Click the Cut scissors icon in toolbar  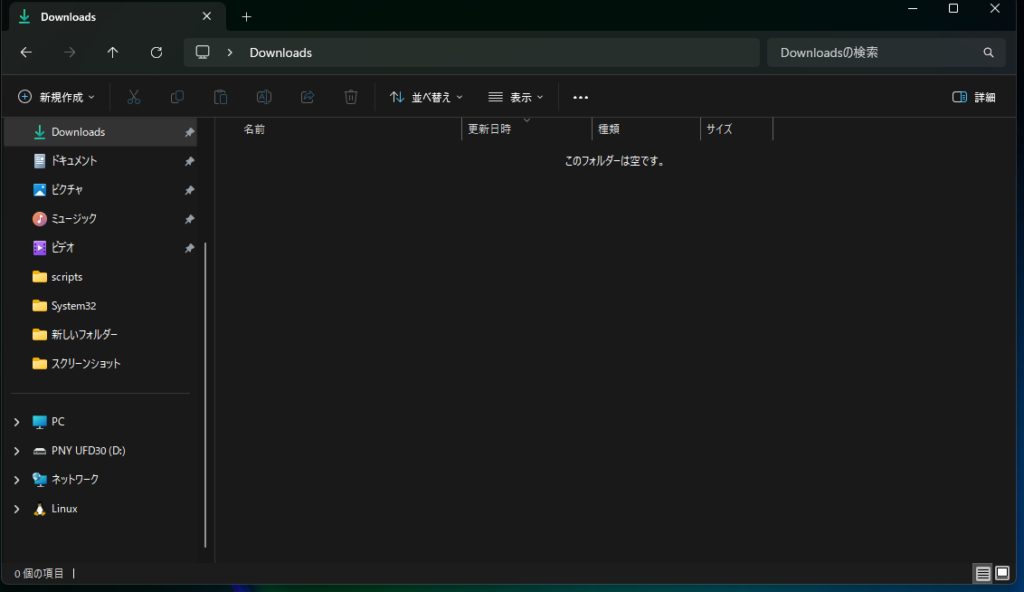(133, 97)
